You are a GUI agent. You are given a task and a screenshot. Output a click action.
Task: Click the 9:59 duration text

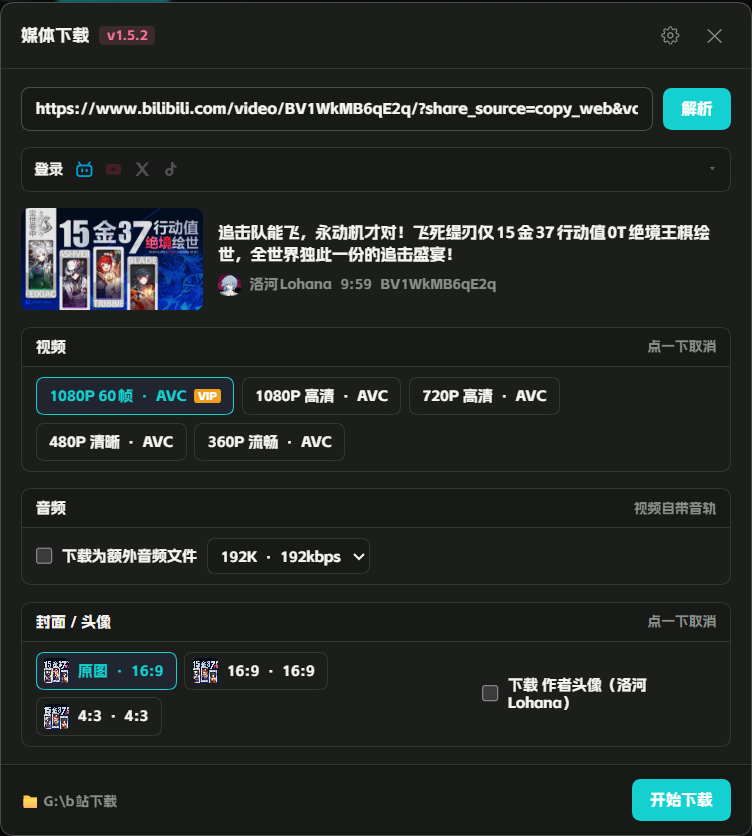pyautogui.click(x=356, y=284)
